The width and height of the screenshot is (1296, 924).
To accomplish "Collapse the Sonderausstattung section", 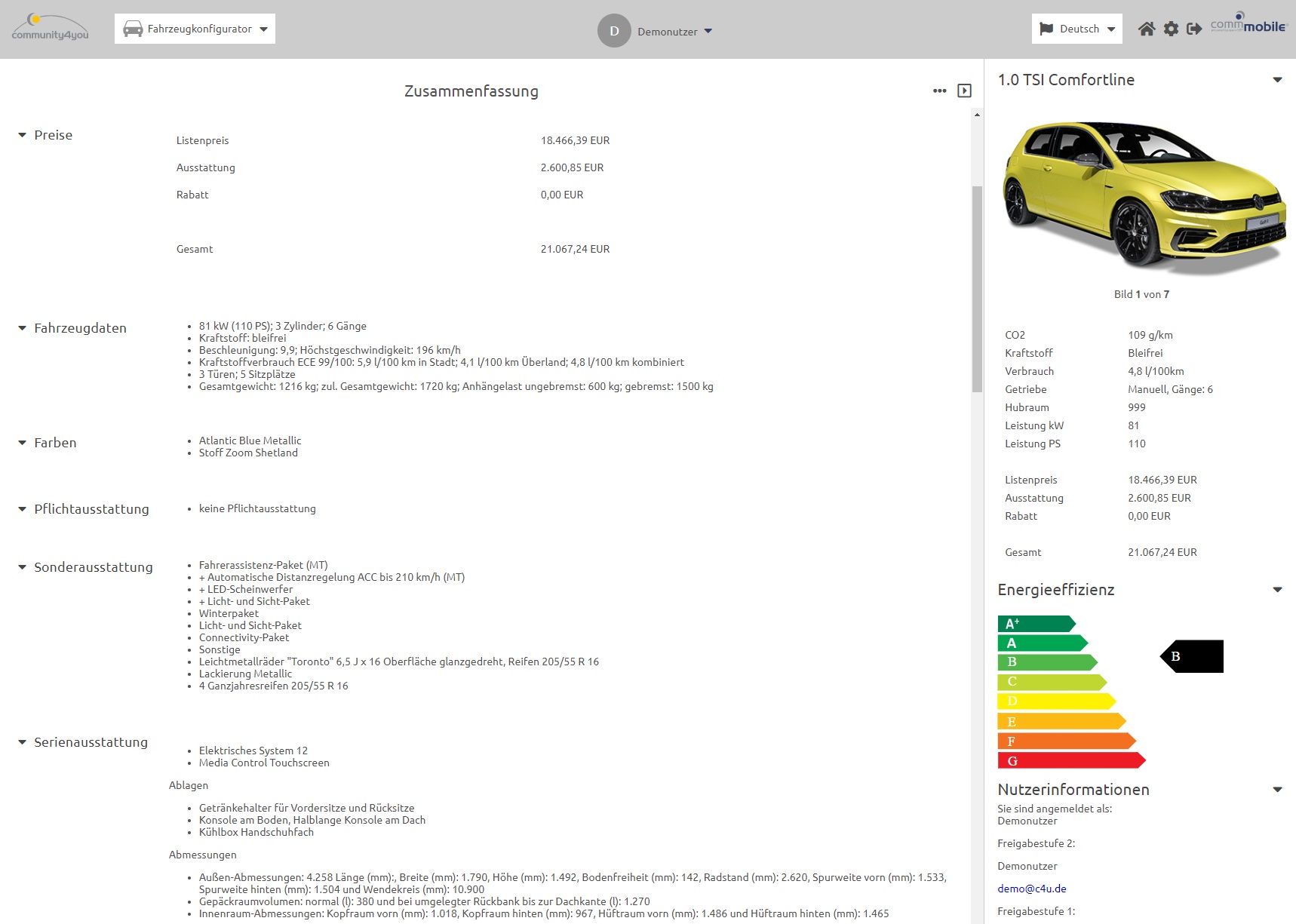I will click(x=22, y=567).
